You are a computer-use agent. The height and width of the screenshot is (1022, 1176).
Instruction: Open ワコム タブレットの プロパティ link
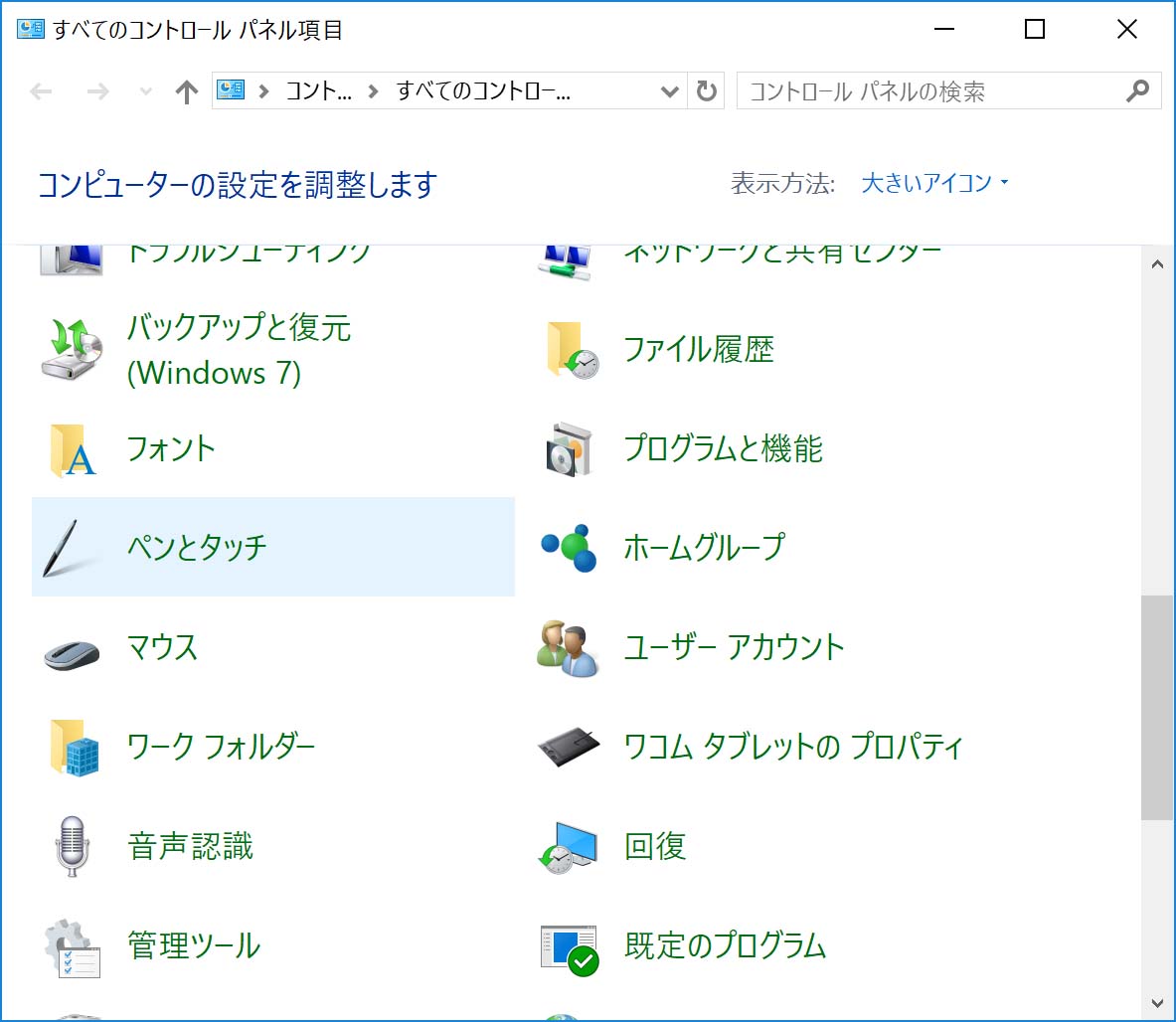pos(792,747)
